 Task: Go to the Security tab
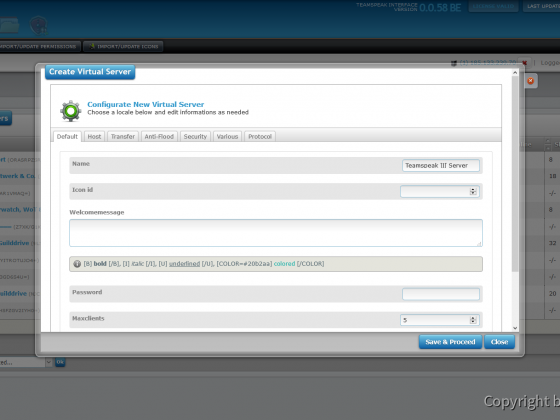(195, 136)
